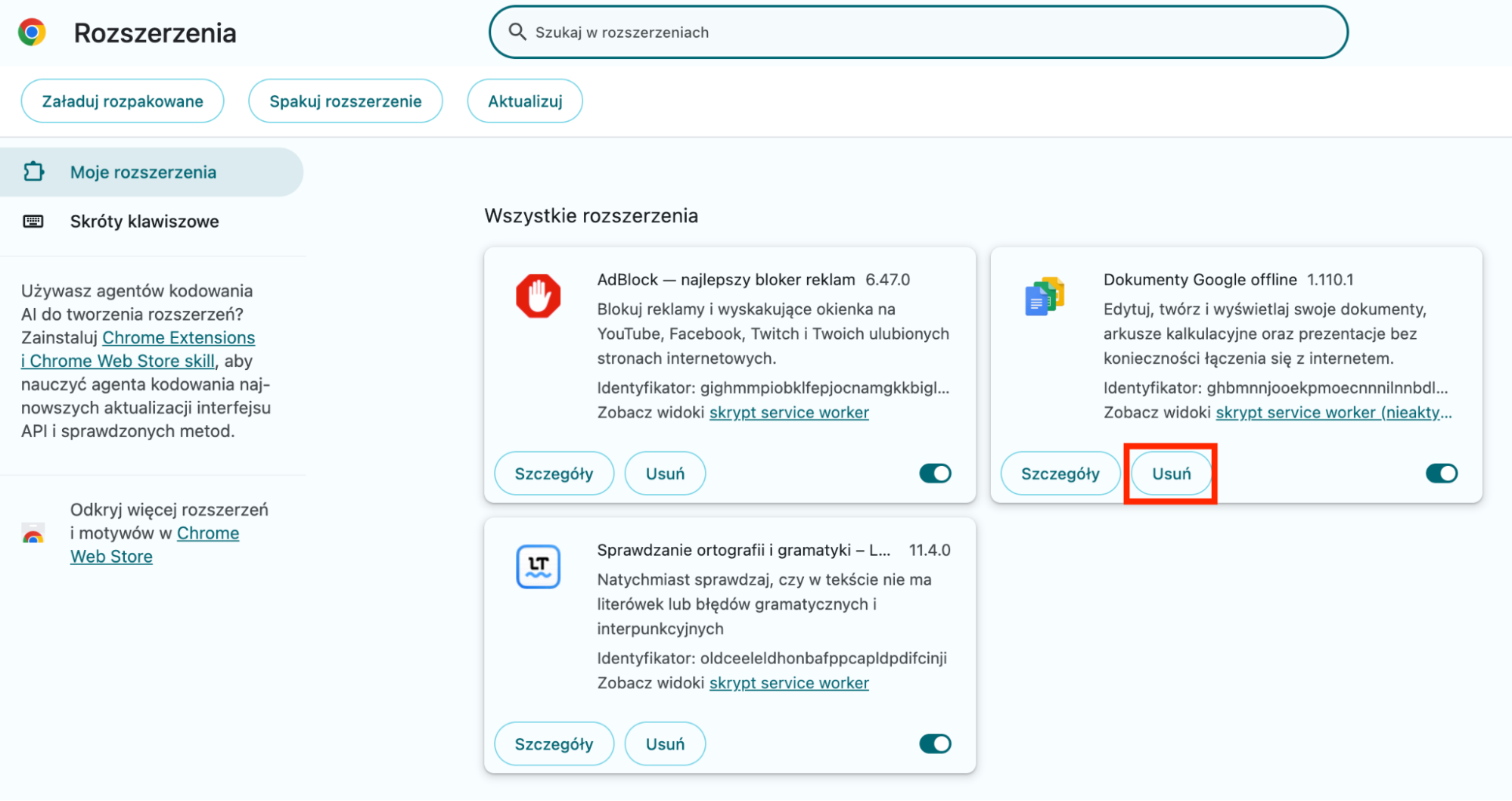Viewport: 1512px width, 801px height.
Task: Click the Rozszerzenia page title
Action: [x=155, y=33]
